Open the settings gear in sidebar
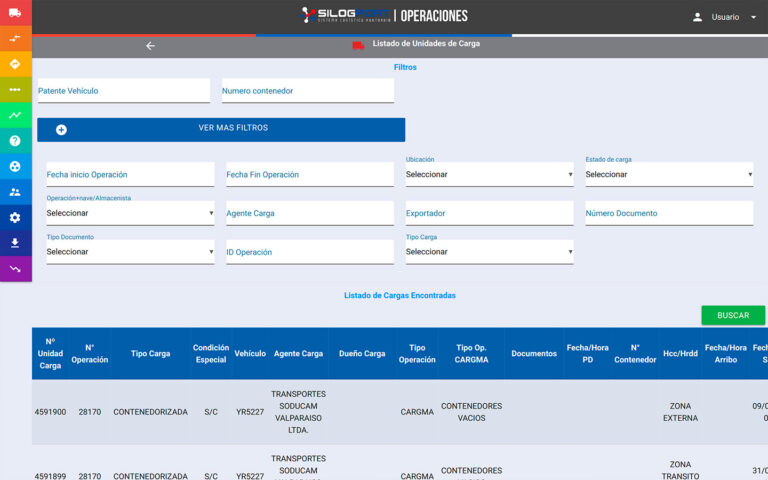The image size is (768, 480). tap(15, 218)
